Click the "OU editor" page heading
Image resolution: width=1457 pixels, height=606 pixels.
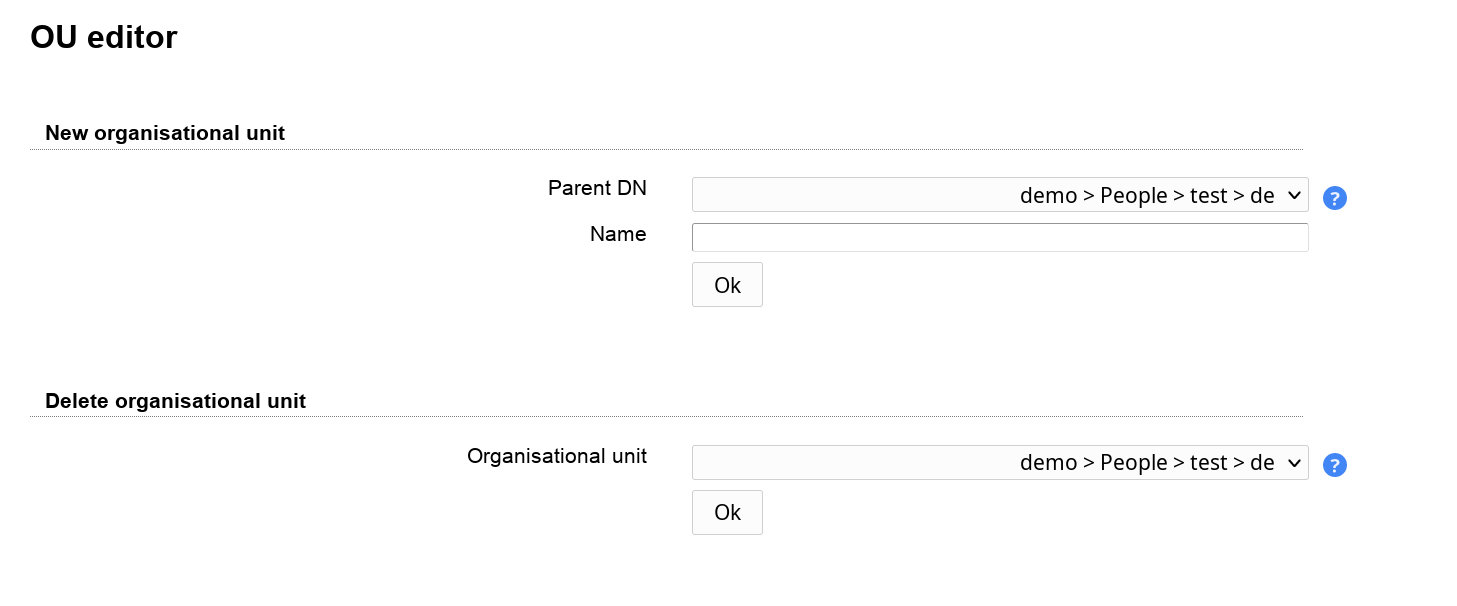(104, 38)
